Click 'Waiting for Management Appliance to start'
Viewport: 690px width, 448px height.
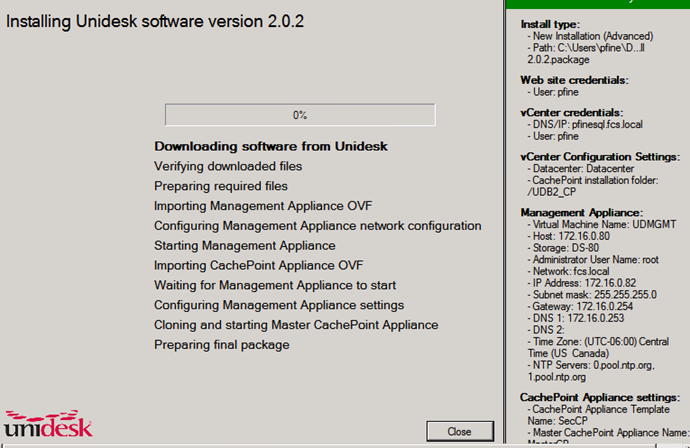coord(275,285)
